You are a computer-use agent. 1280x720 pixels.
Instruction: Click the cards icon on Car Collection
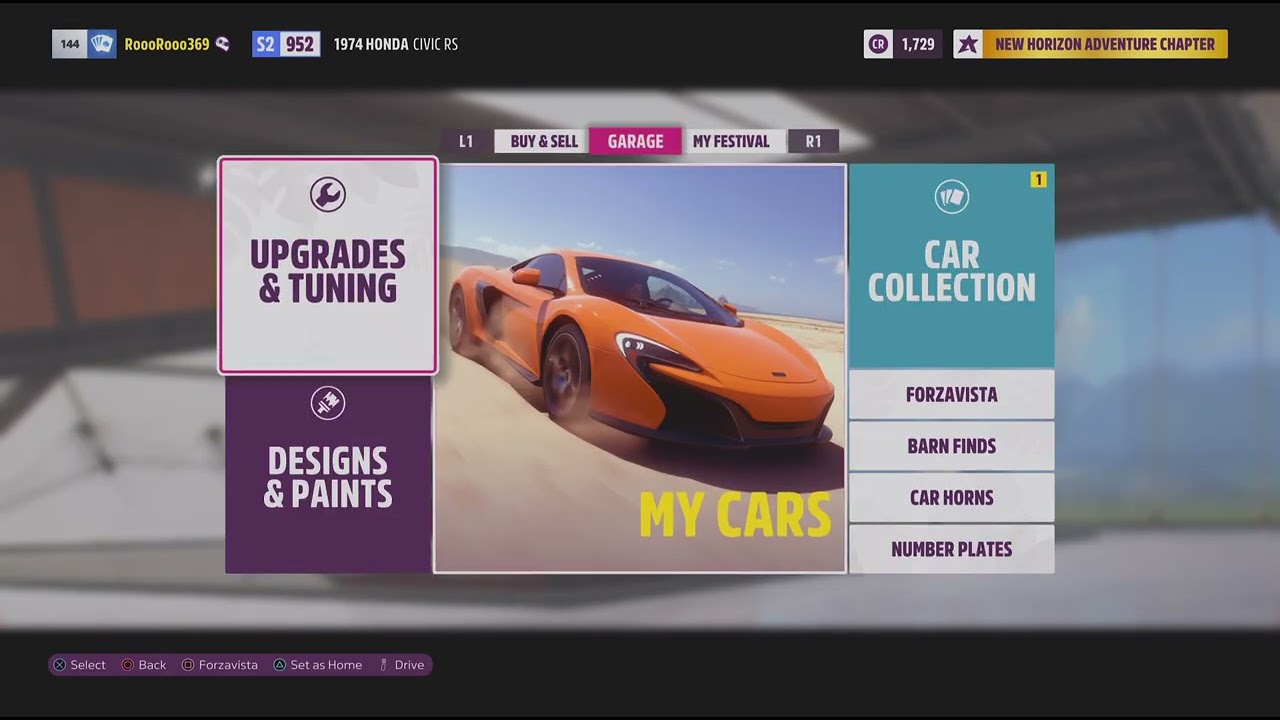coord(952,197)
